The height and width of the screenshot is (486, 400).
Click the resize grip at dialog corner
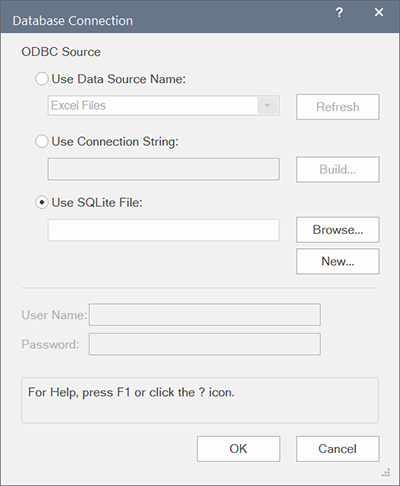pyautogui.click(x=386, y=473)
